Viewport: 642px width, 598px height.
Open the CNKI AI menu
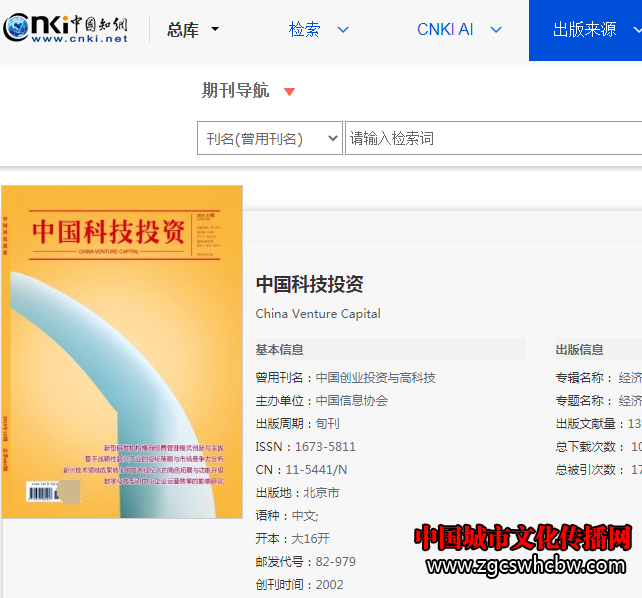click(x=445, y=30)
